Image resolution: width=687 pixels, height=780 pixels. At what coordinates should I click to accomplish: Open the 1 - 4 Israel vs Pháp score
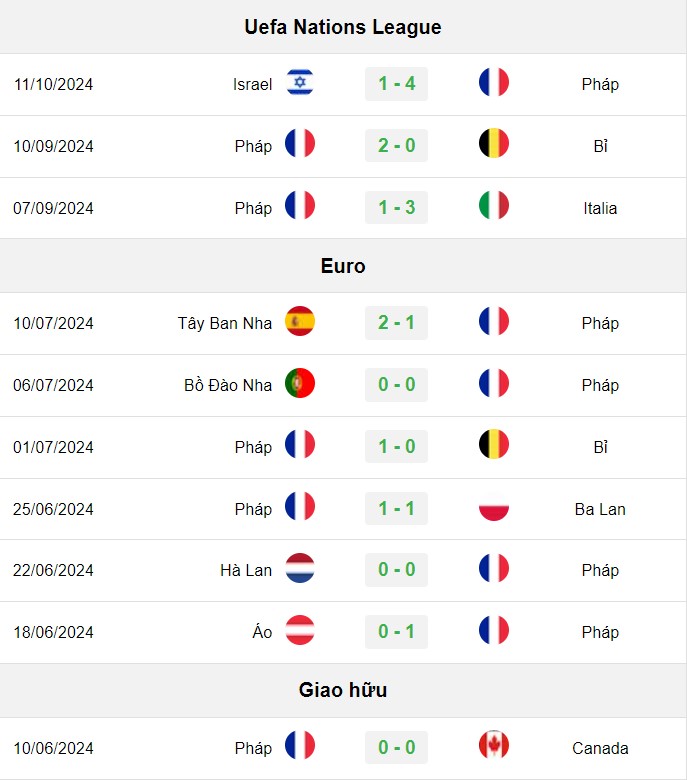click(396, 84)
